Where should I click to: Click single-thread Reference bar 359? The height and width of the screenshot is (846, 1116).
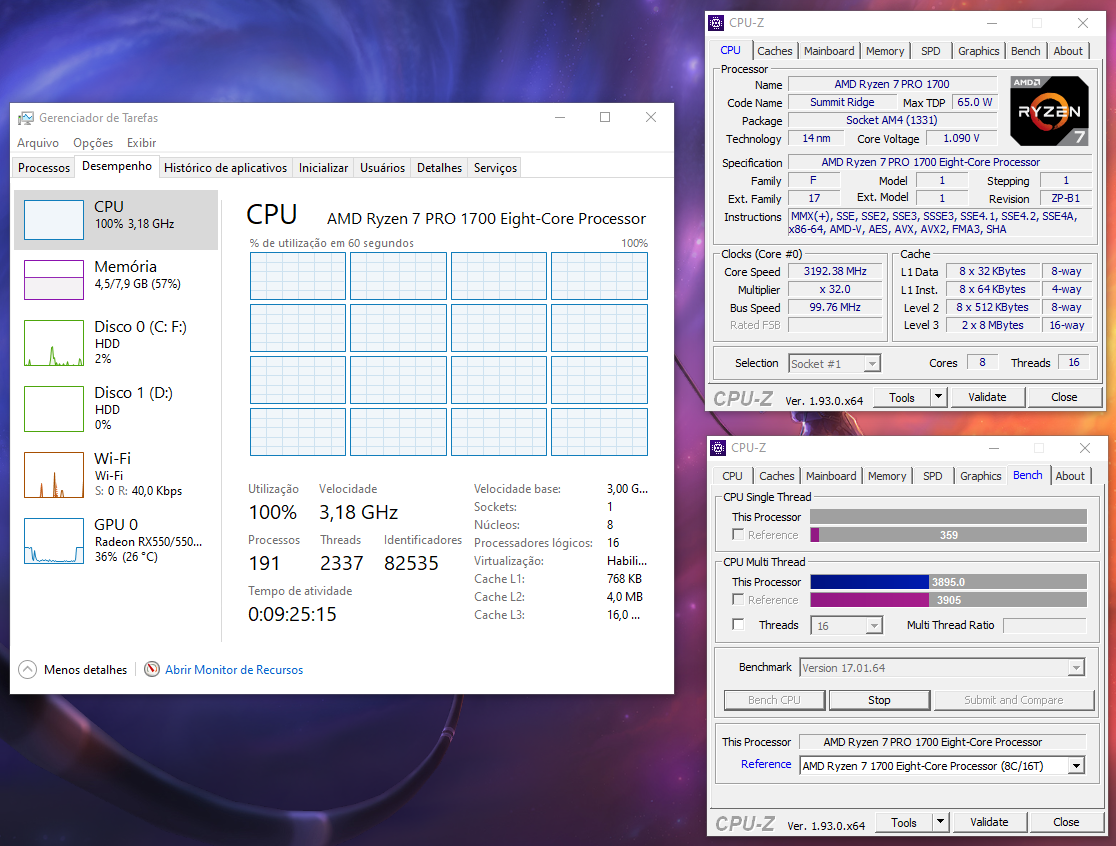pos(948,535)
